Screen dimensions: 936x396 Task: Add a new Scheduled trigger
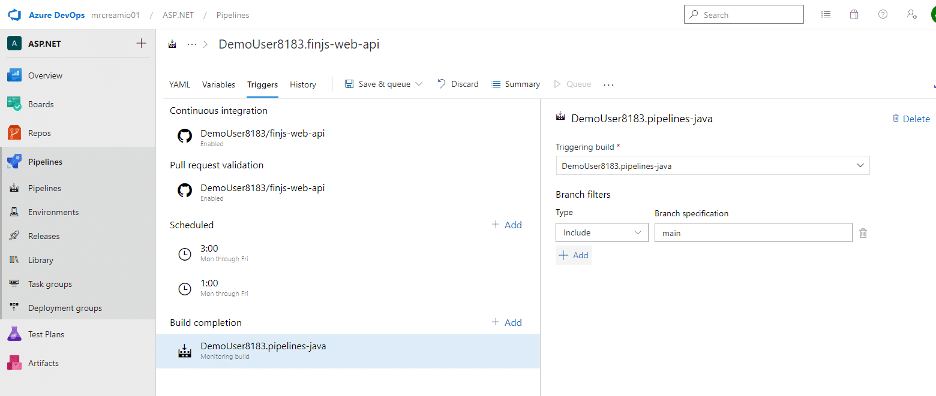point(506,225)
